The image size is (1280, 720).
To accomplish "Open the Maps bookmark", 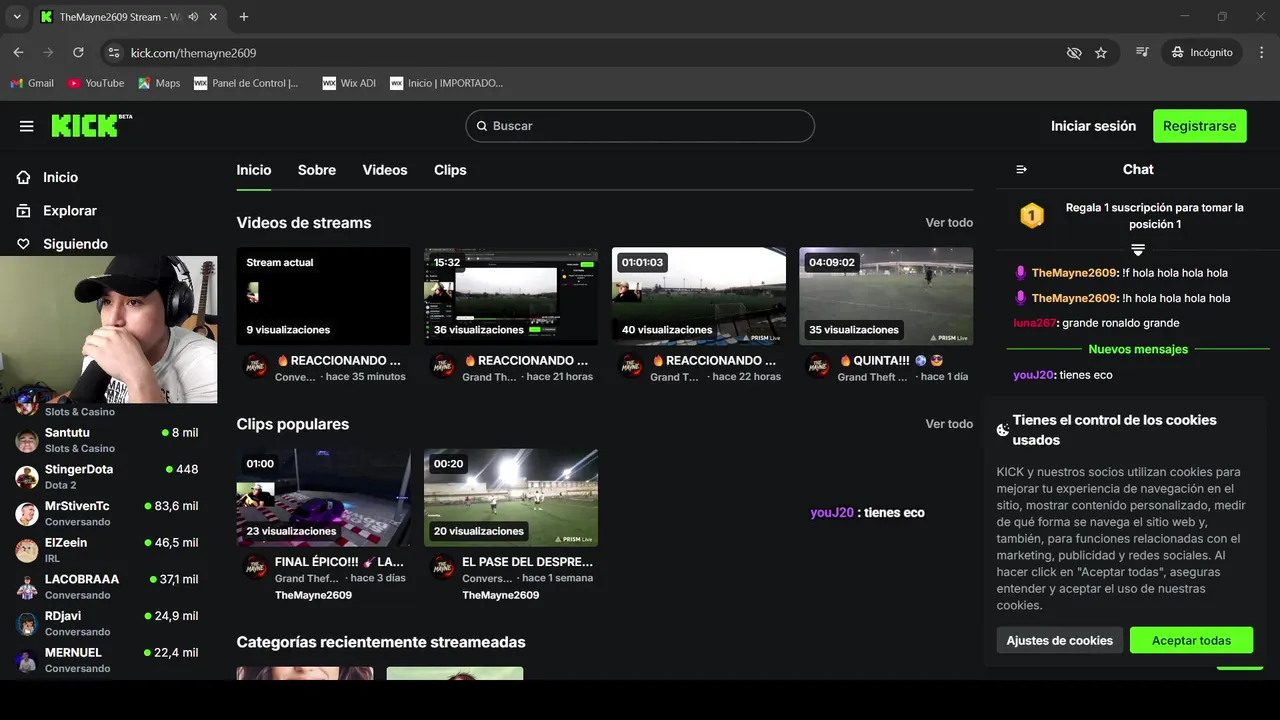I will [x=159, y=83].
